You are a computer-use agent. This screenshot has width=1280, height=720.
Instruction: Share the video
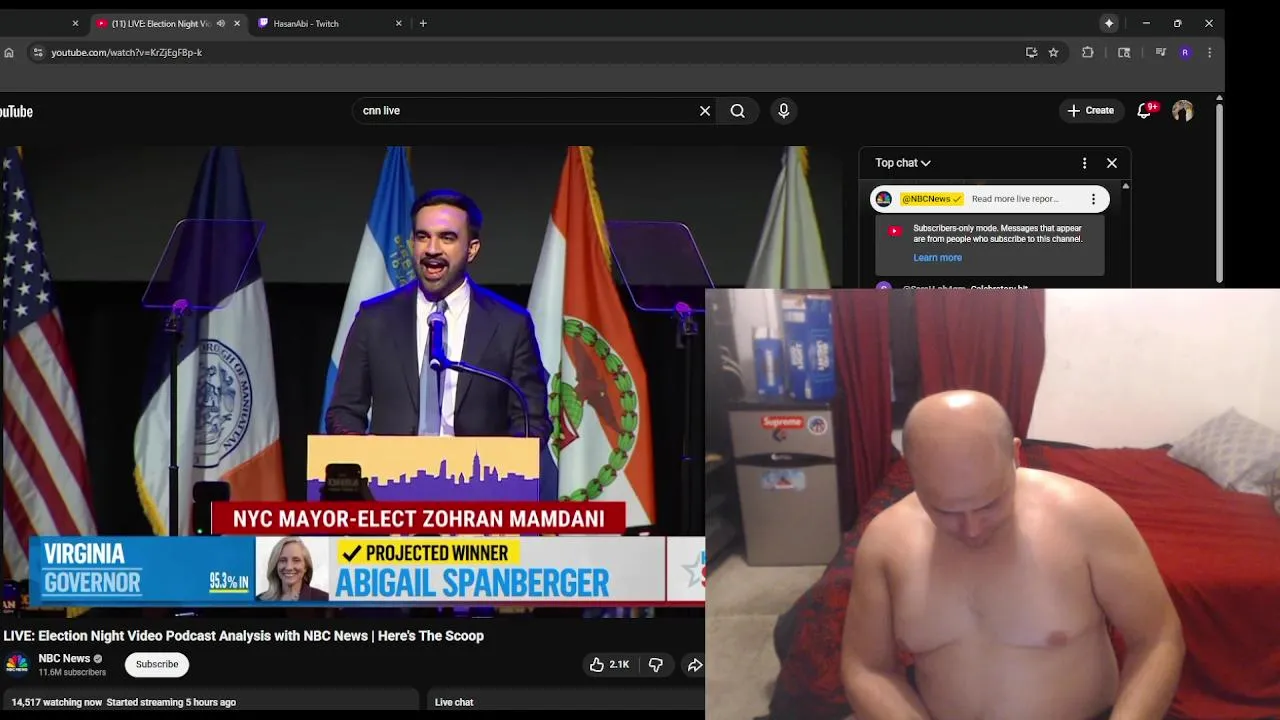pos(694,664)
